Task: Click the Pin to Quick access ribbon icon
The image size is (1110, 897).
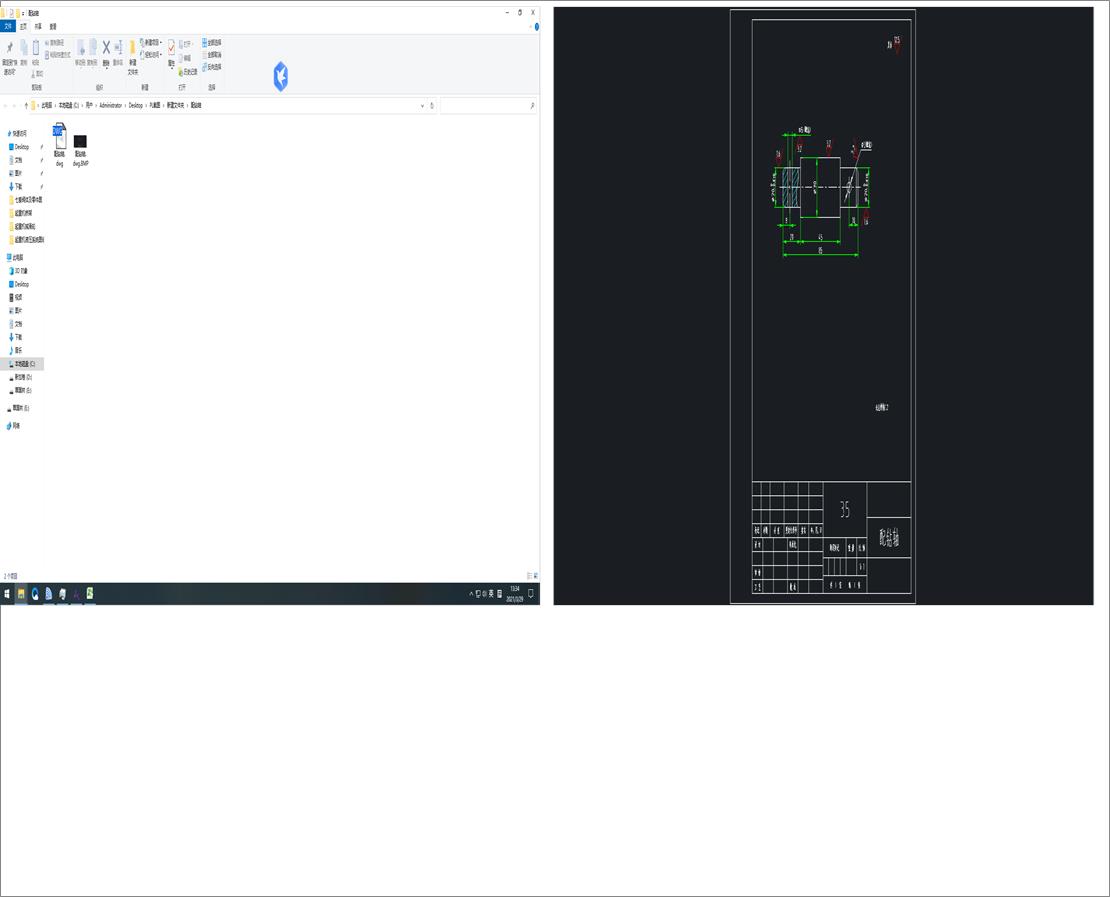Action: tap(9, 48)
